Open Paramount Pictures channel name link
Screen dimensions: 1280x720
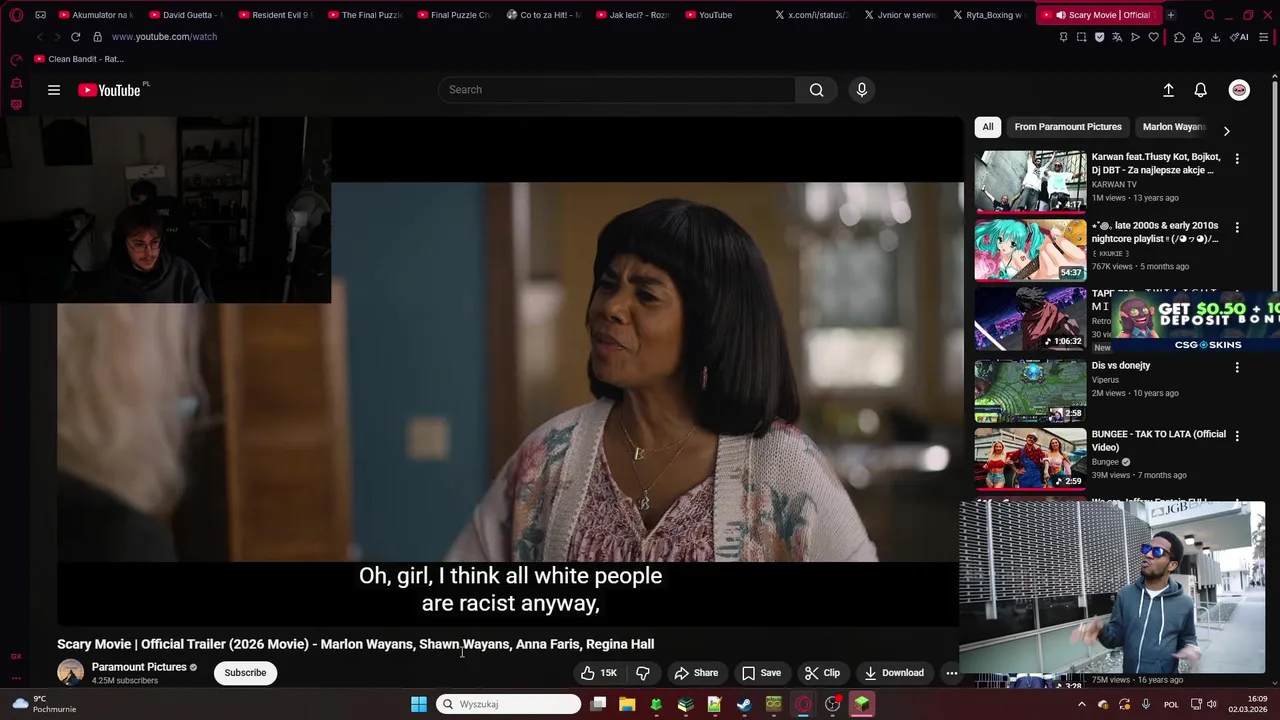tap(139, 667)
